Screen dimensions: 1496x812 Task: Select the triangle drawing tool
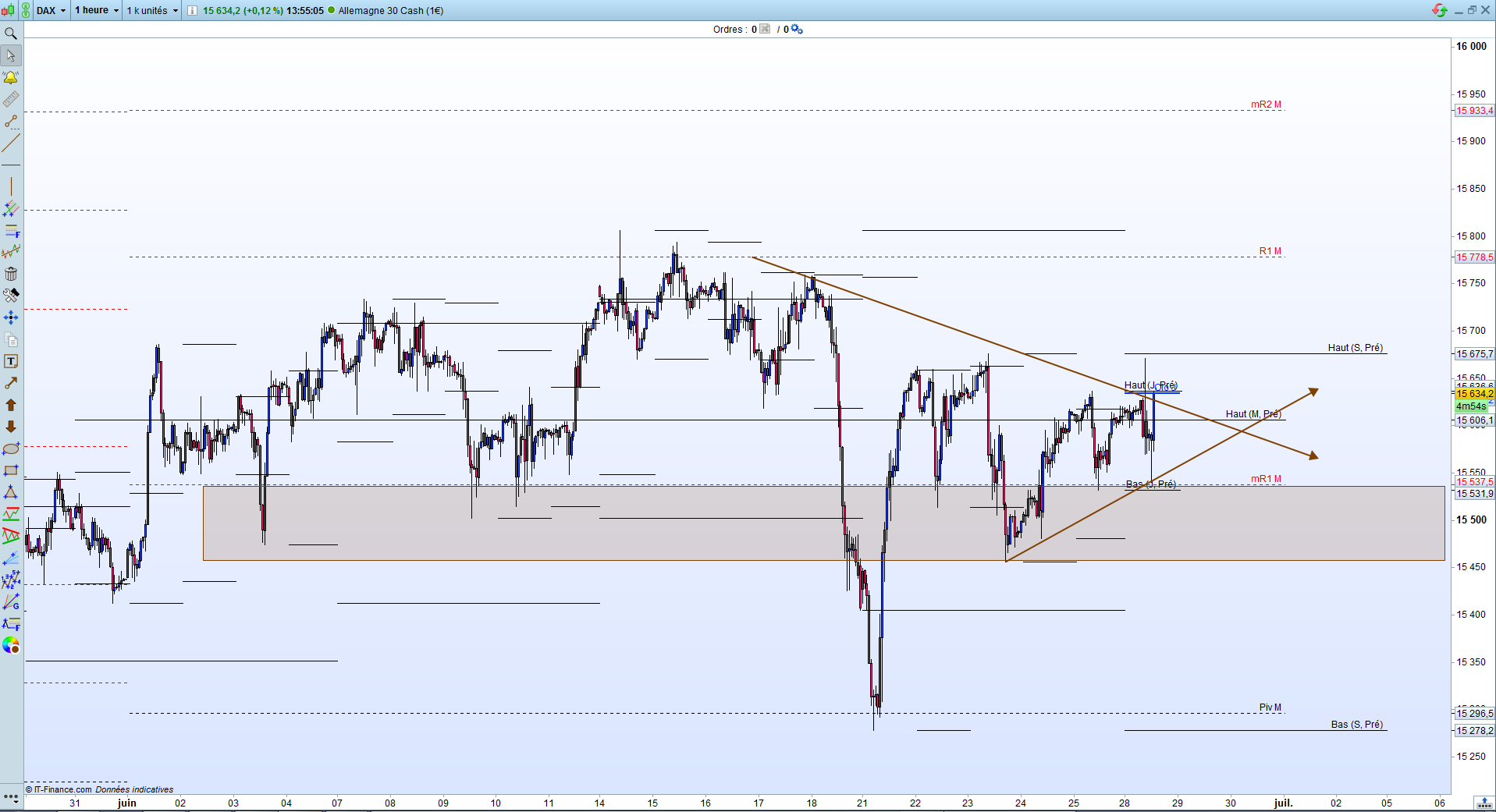pyautogui.click(x=11, y=492)
